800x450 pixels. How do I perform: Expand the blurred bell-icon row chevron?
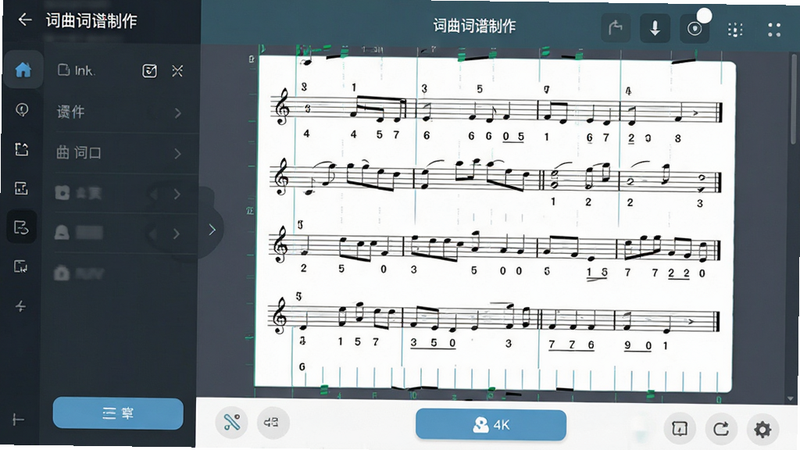[177, 234]
